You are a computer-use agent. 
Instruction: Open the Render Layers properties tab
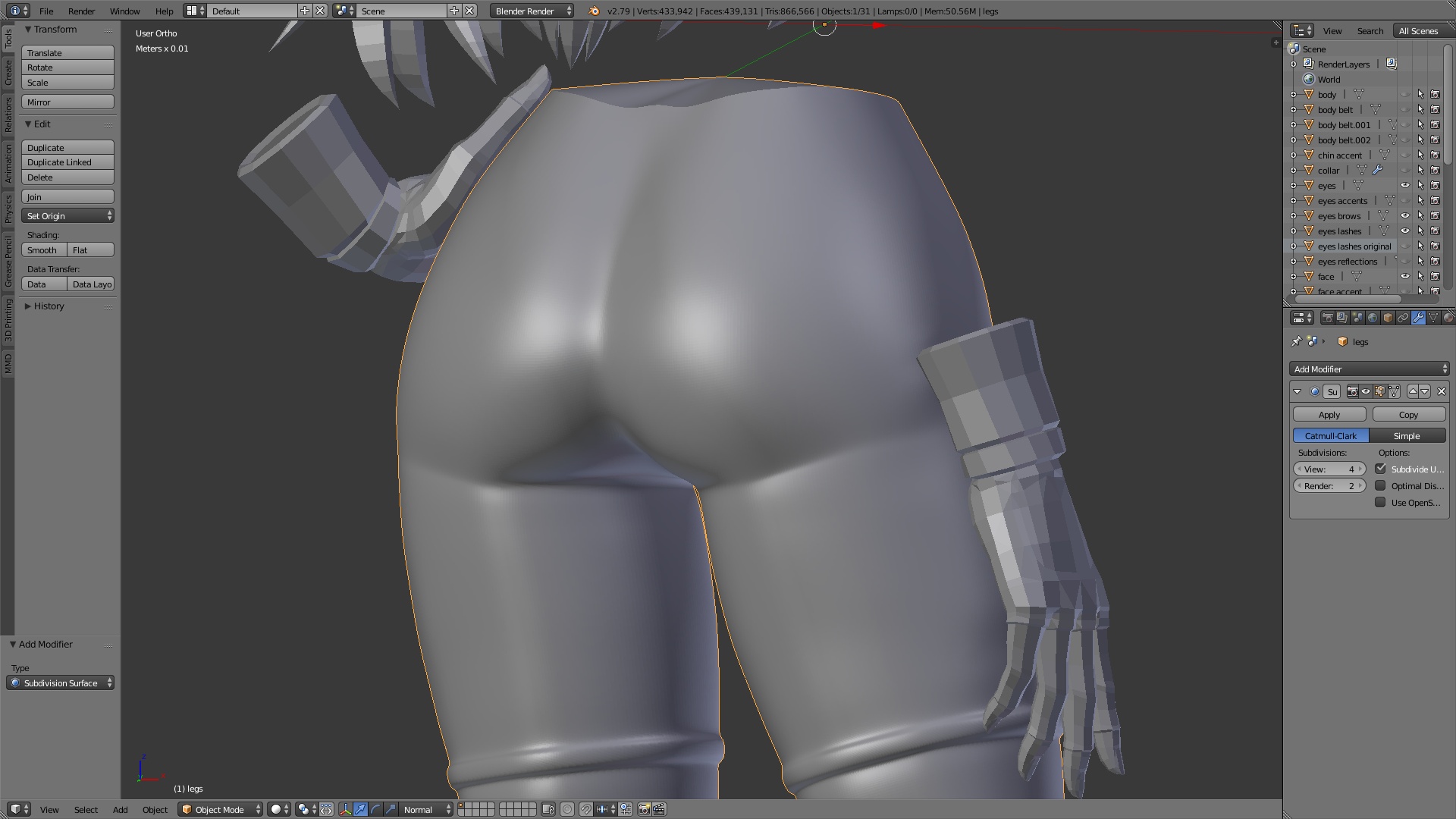click(1342, 318)
